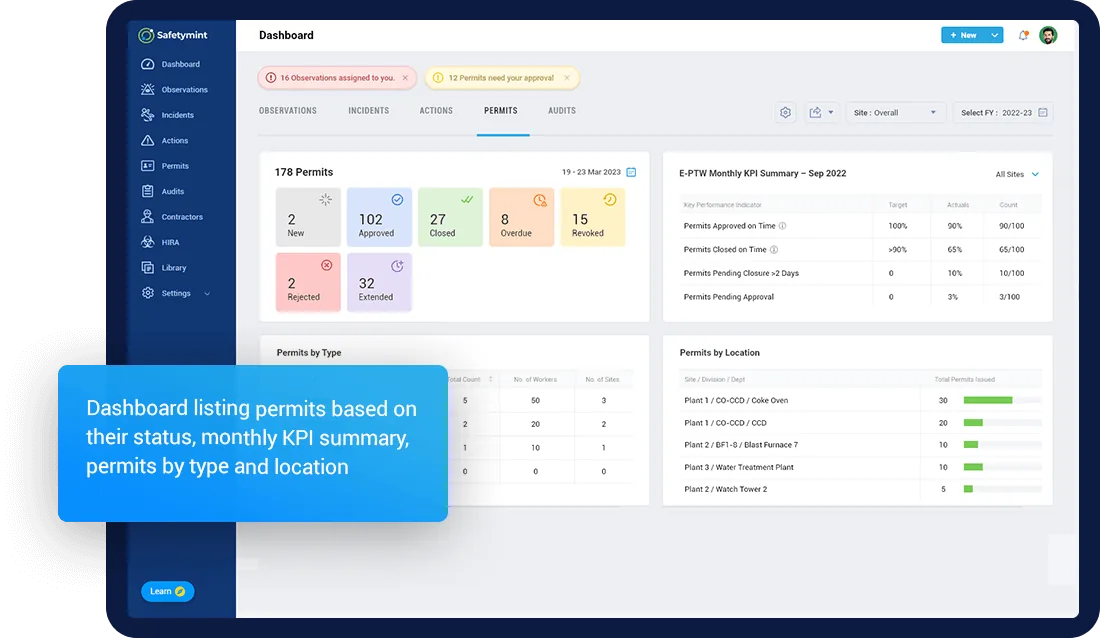Click Plant 2 / BF1-8 / Blast Furnace 7
The image size is (1100, 638).
[x=741, y=445]
